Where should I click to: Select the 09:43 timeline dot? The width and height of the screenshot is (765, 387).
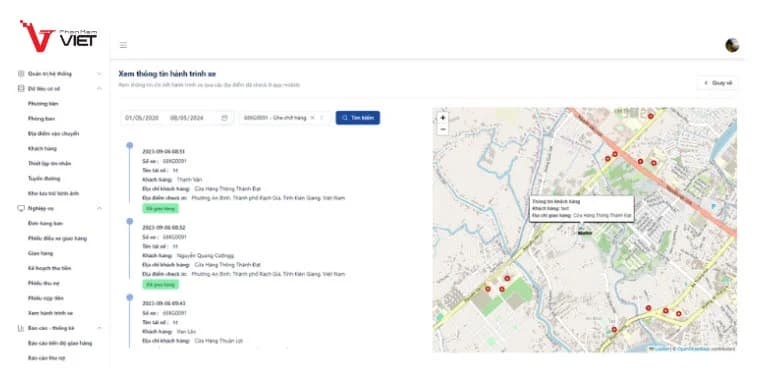pyautogui.click(x=130, y=297)
